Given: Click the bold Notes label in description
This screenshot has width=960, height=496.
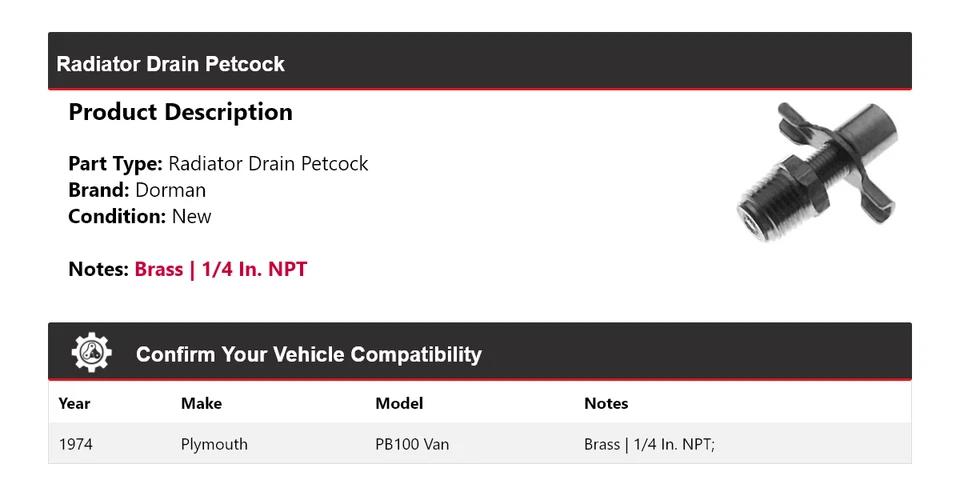Looking at the screenshot, I should coord(98,269).
